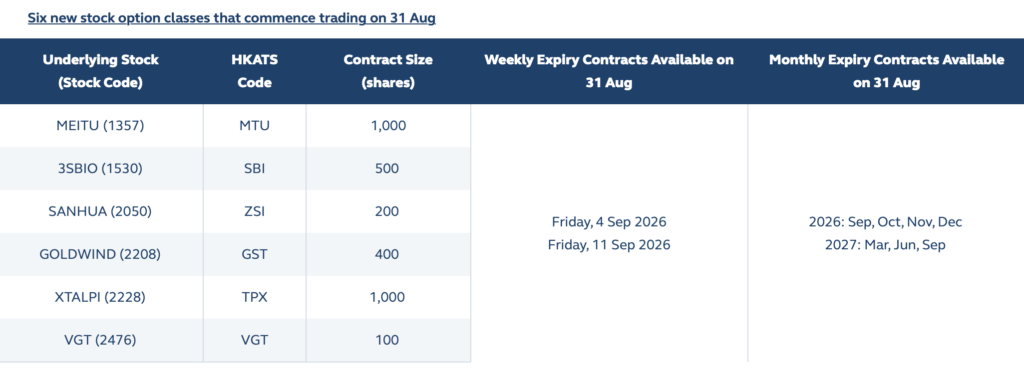The width and height of the screenshot is (1024, 377).
Task: Click the Friday, 11 Sep 2026 expiry
Action: coord(609,245)
